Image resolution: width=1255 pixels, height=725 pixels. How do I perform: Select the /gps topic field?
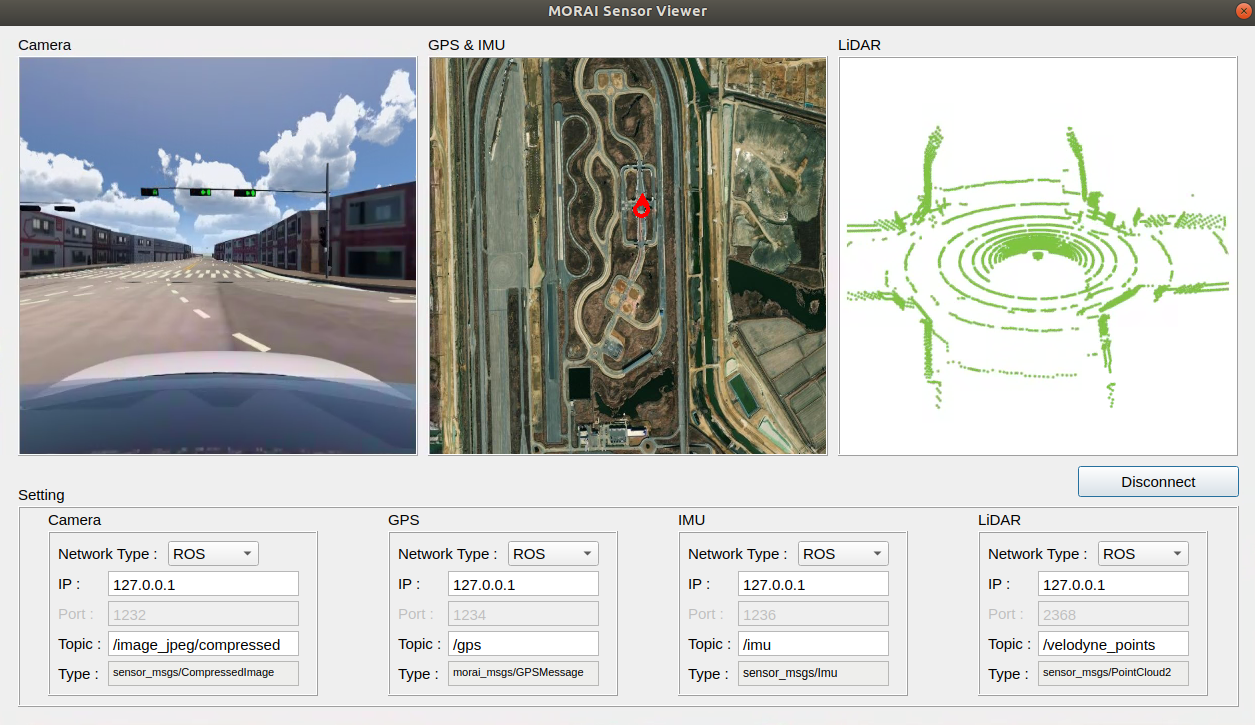[523, 644]
